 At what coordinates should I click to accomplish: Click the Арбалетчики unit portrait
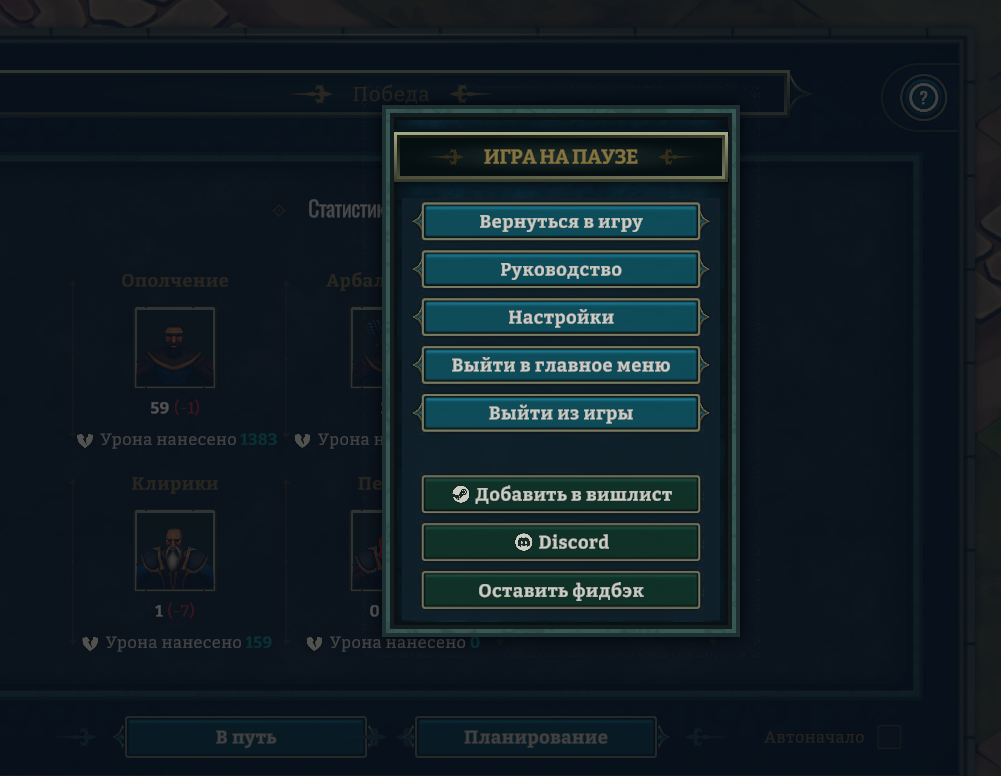coord(367,347)
